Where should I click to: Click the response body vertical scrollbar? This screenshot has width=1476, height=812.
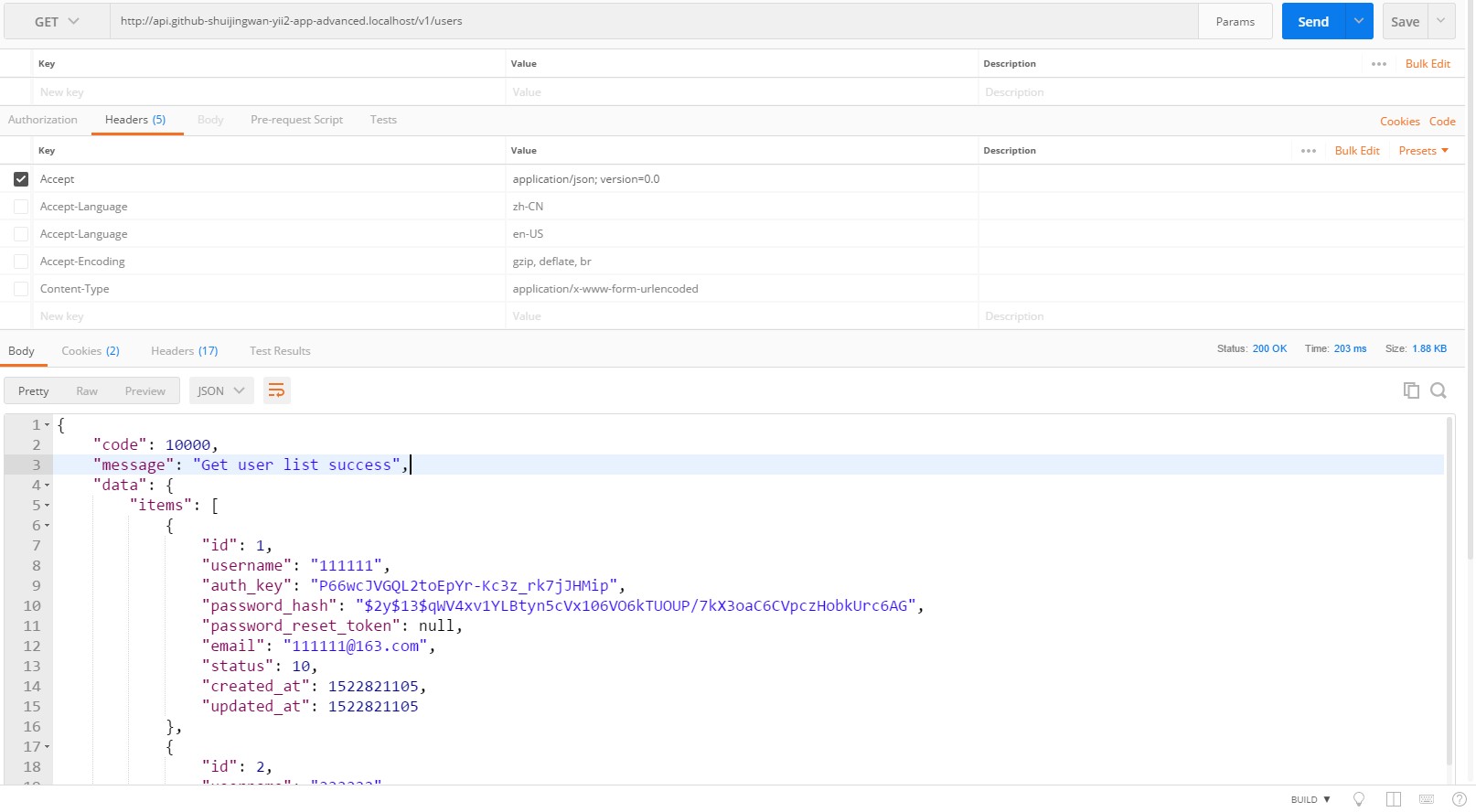[x=1449, y=585]
